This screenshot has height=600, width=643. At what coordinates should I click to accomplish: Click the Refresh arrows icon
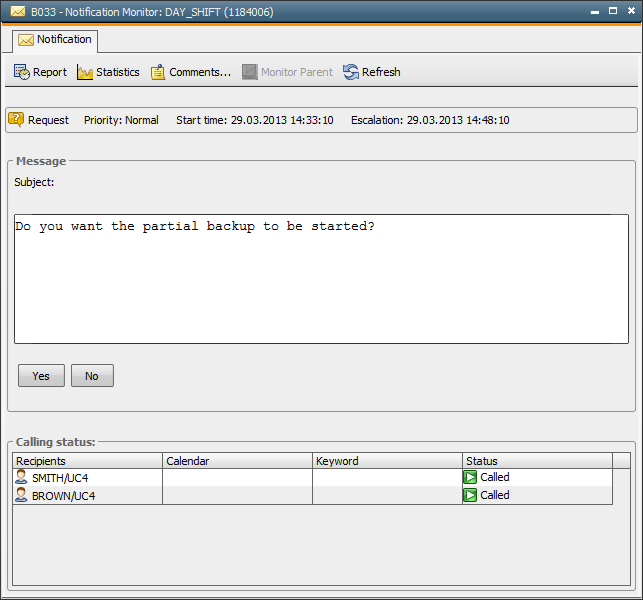[351, 72]
